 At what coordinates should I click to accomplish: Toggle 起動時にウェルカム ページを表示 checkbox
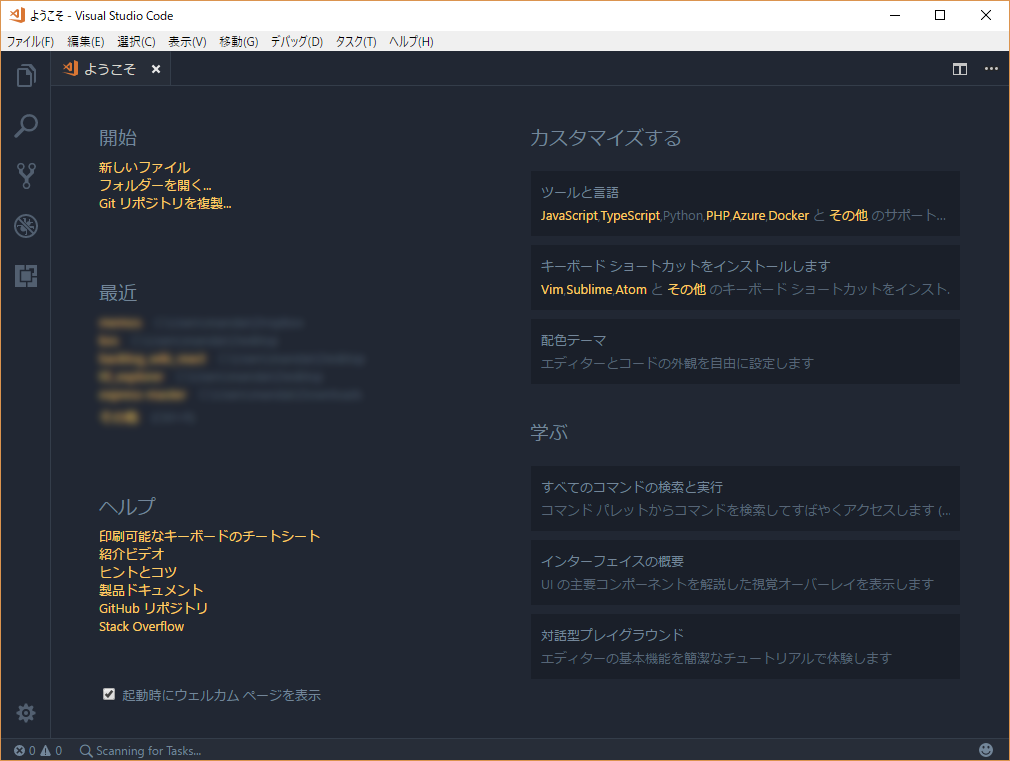click(109, 694)
